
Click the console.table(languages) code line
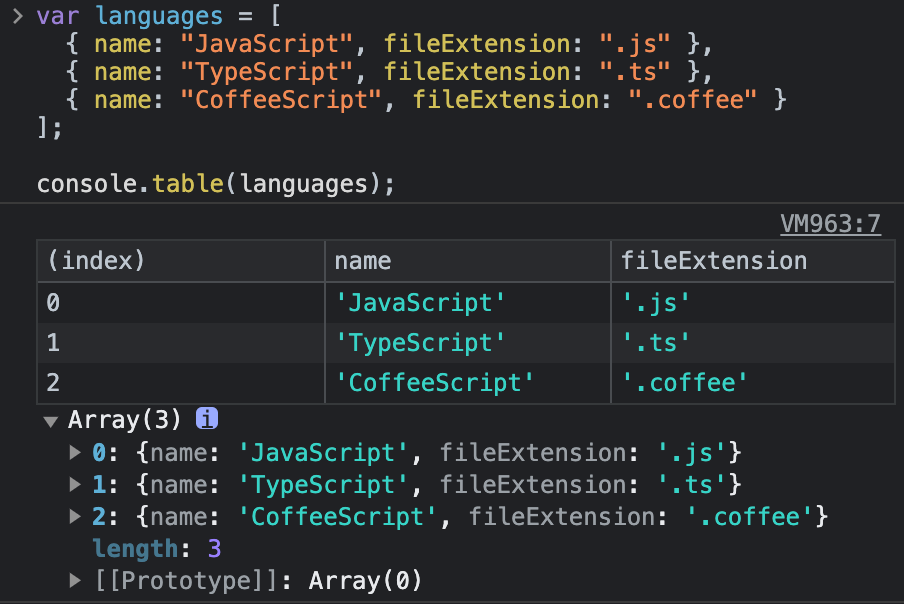click(216, 184)
